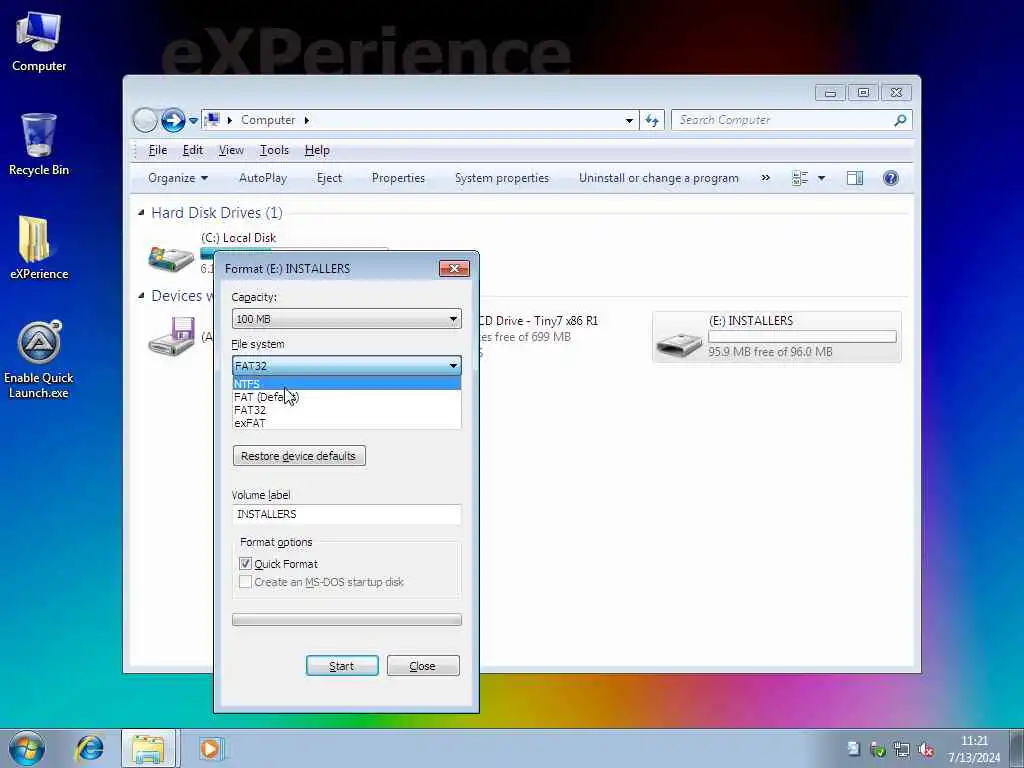Click the Start format button
The width and height of the screenshot is (1024, 768).
point(342,666)
